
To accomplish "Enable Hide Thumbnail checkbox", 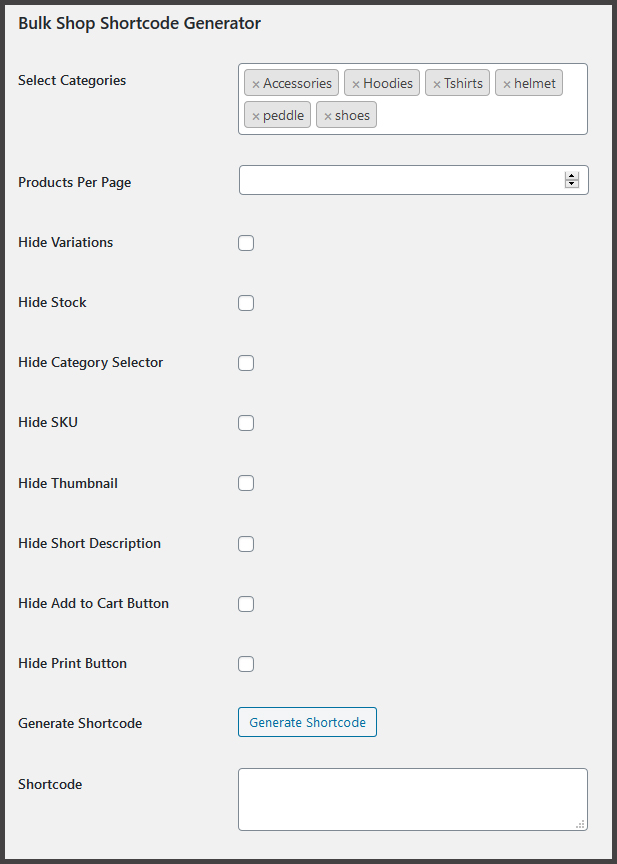I will pos(246,483).
